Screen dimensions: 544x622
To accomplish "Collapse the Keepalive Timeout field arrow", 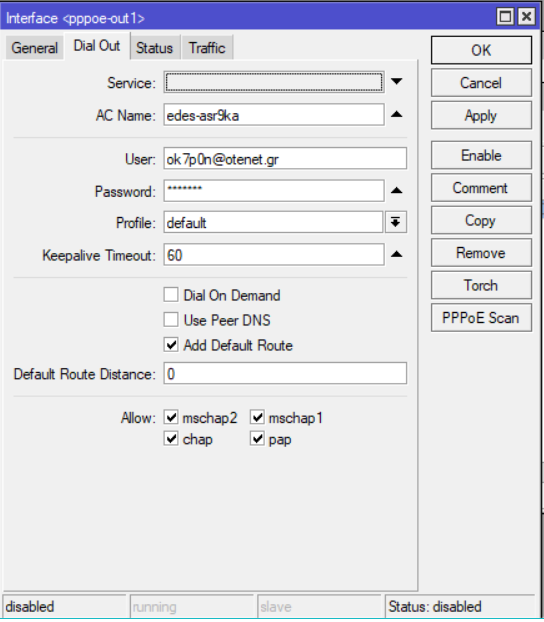I will pos(396,254).
